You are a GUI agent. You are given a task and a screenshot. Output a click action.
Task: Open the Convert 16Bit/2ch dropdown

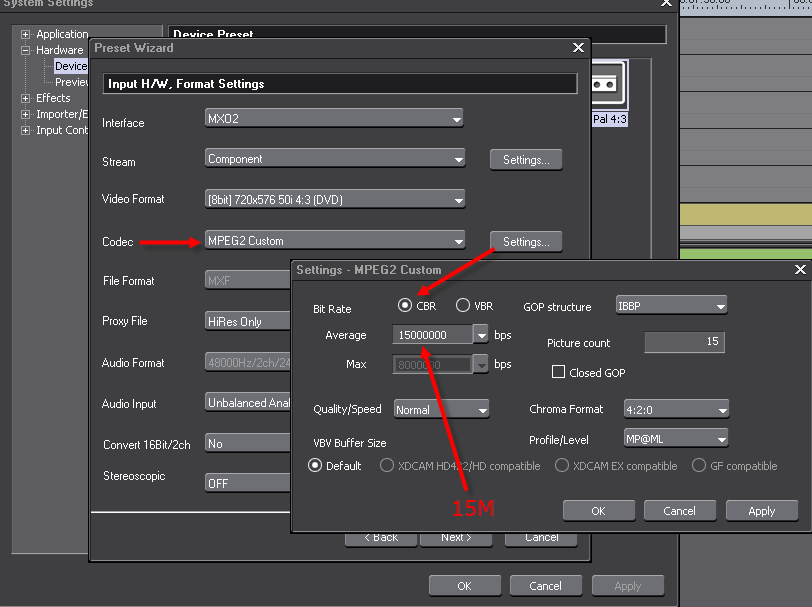[x=248, y=443]
